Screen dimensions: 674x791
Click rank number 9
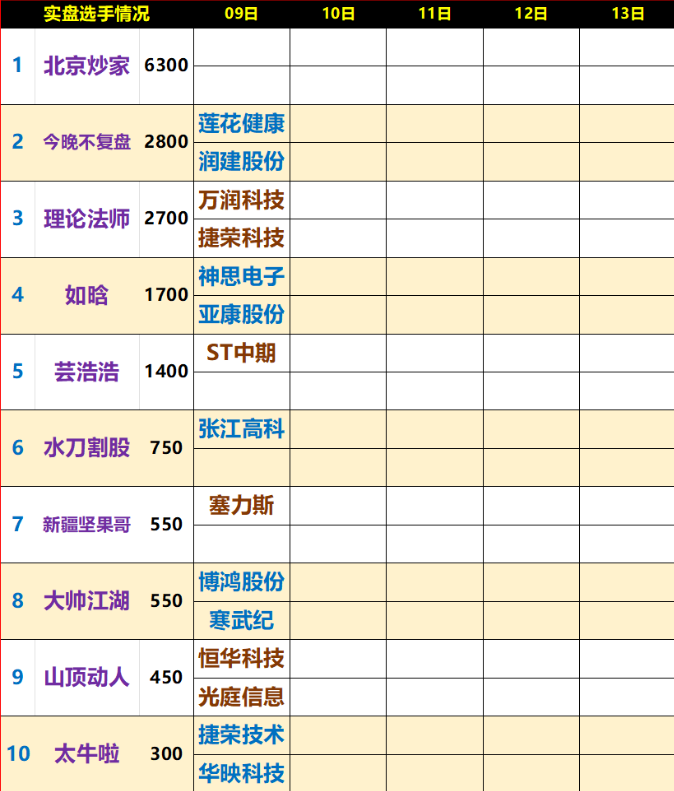pos(18,677)
